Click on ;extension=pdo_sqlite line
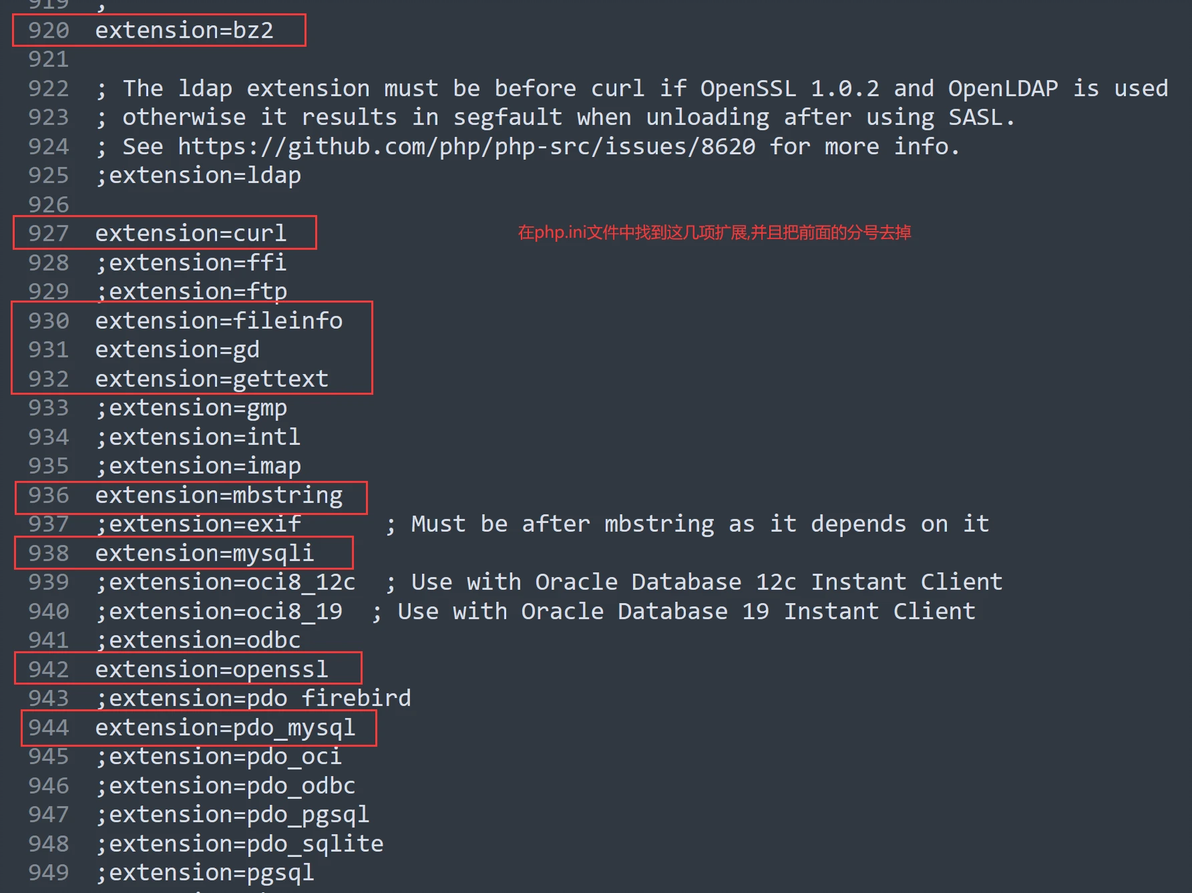This screenshot has height=893, width=1192. (239, 844)
